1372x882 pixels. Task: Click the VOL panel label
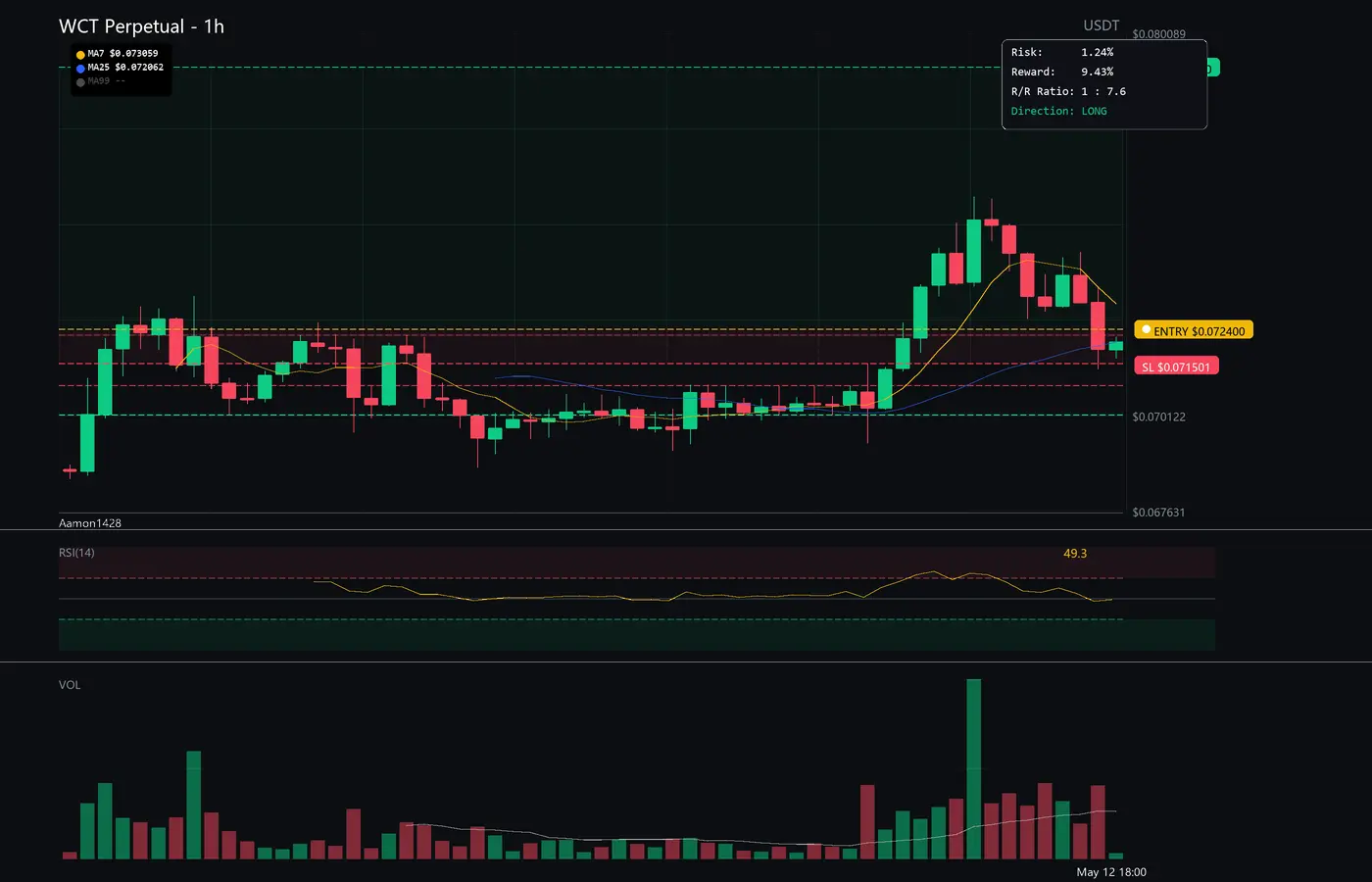[x=70, y=685]
